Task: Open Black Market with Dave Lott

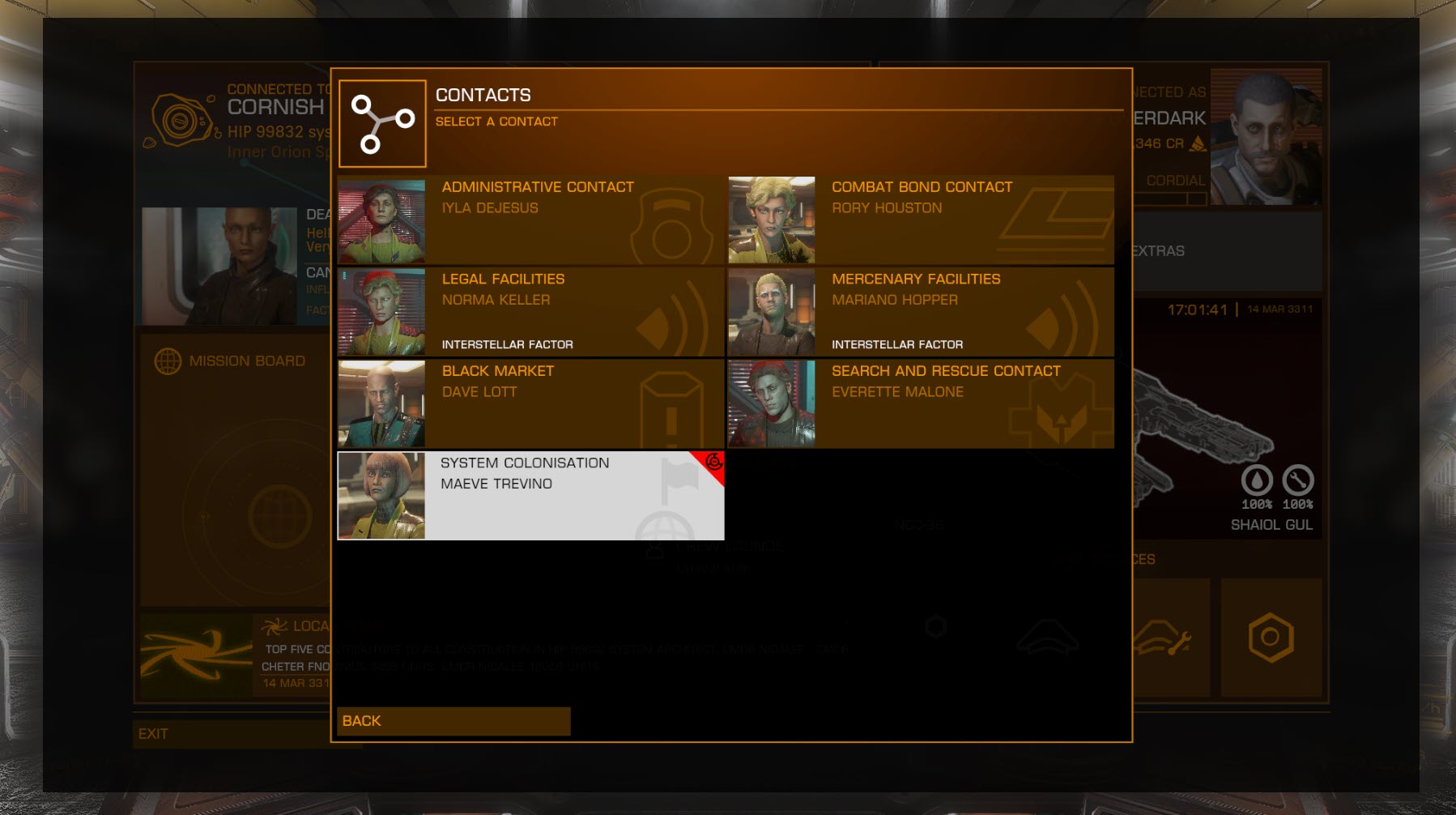Action: (x=530, y=404)
